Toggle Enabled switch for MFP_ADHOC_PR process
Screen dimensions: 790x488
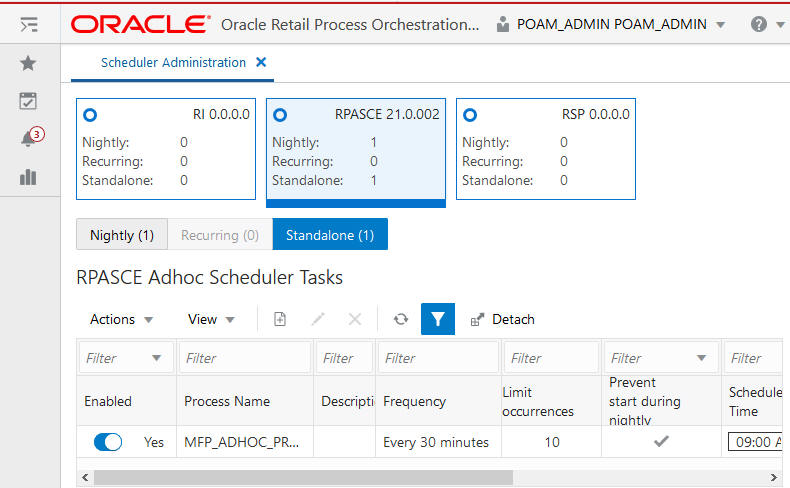pyautogui.click(x=108, y=442)
